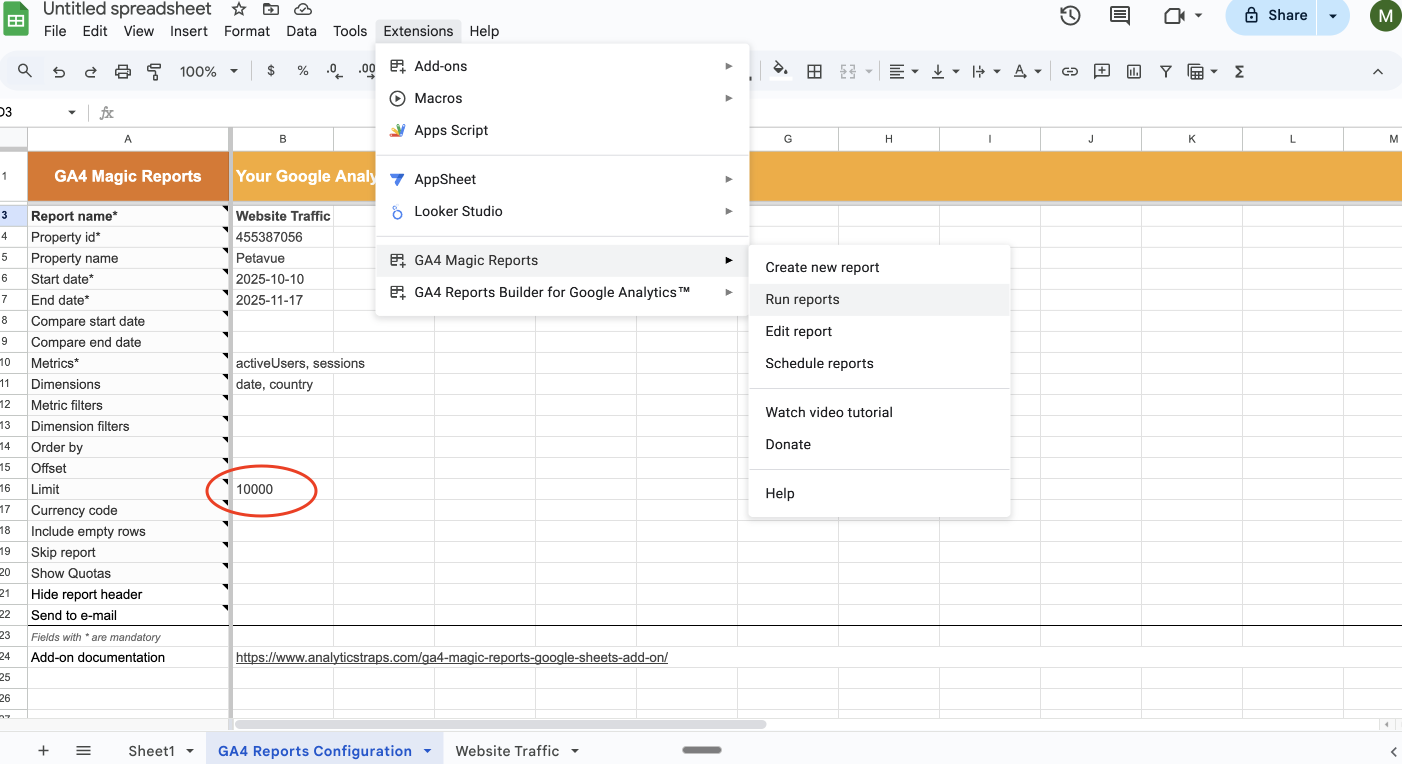Click Watch video tutorial

tap(879, 412)
